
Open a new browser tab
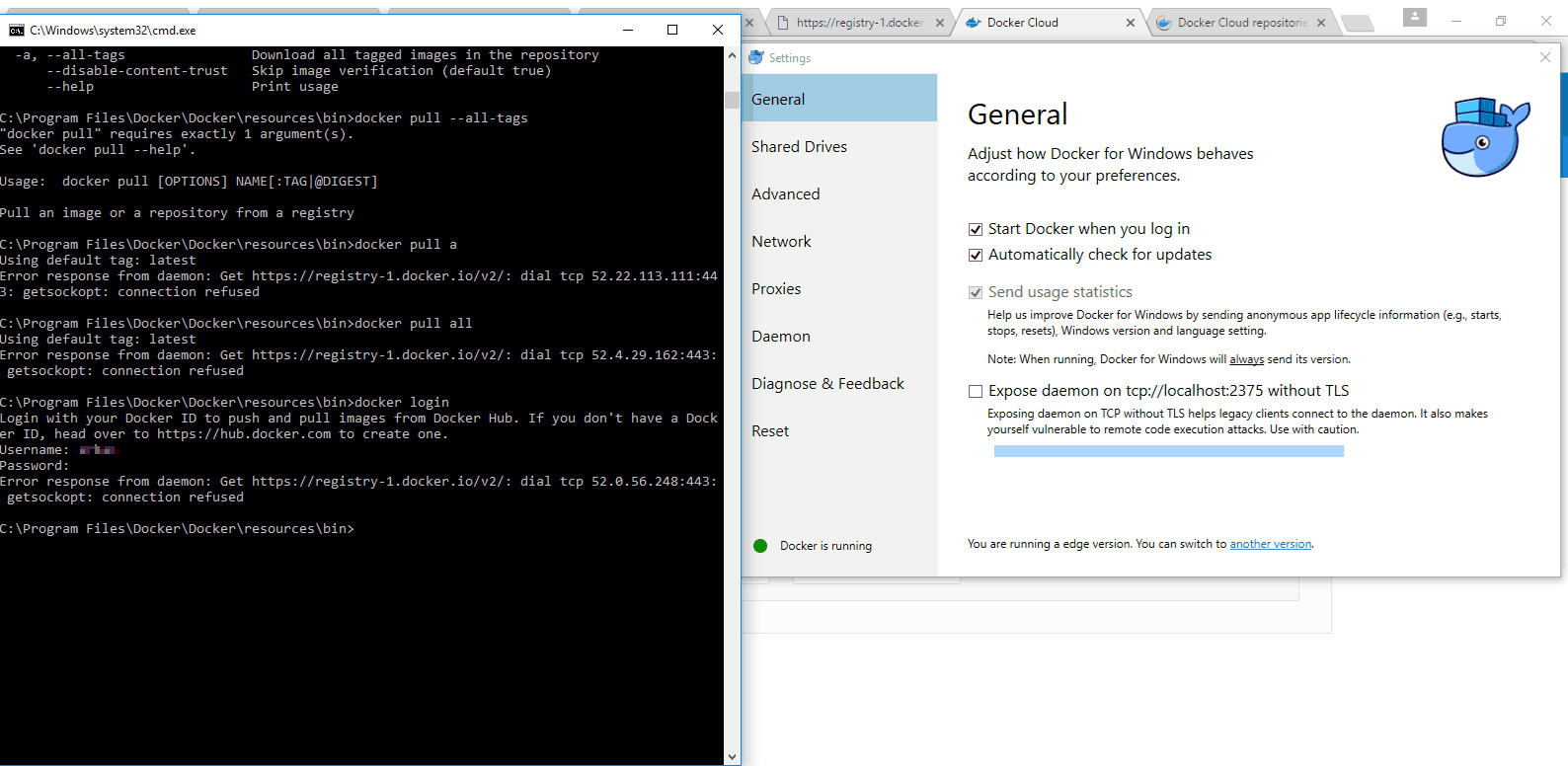point(1359,23)
